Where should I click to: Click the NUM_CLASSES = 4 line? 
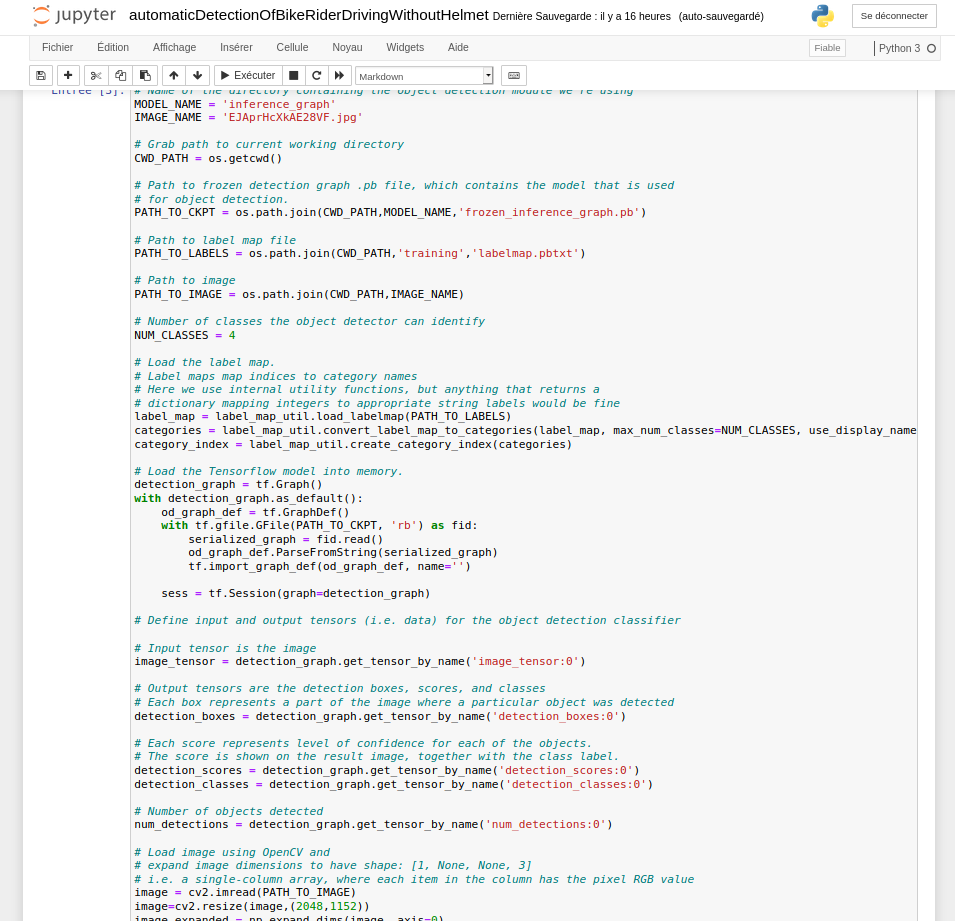point(185,335)
